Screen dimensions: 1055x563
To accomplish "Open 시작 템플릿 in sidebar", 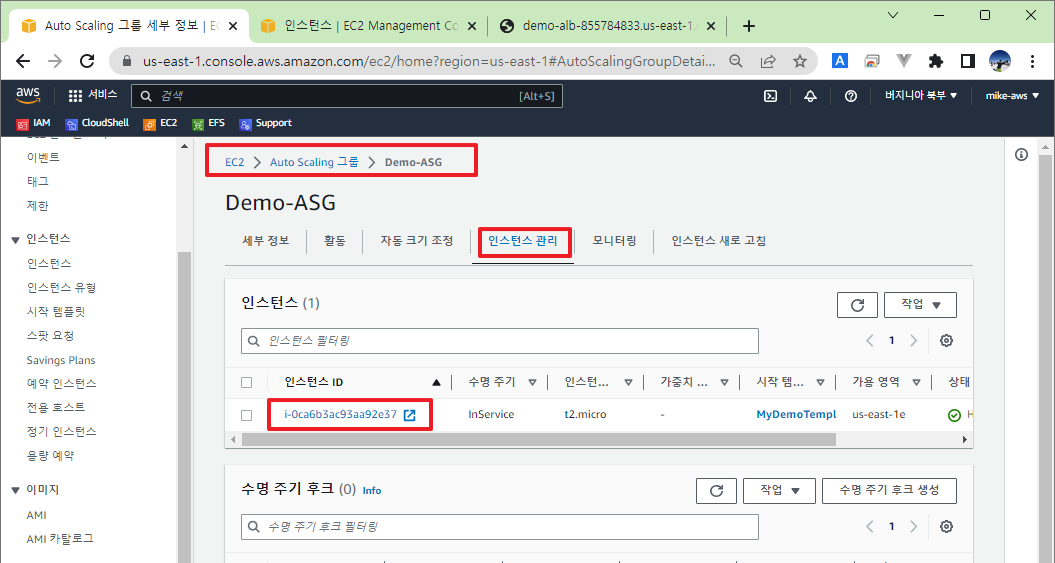I will coord(56,311).
